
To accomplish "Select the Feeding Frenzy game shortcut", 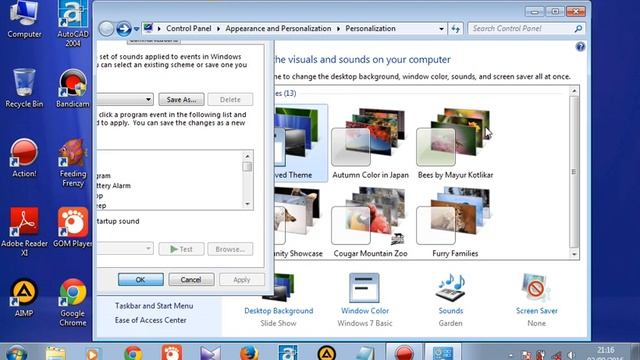I will (73, 163).
